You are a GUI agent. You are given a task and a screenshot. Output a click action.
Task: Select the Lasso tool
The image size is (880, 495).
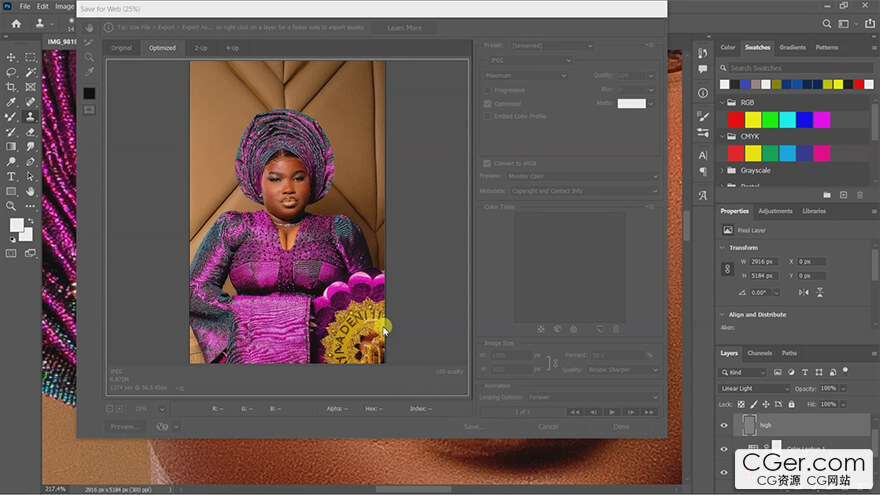click(x=11, y=72)
